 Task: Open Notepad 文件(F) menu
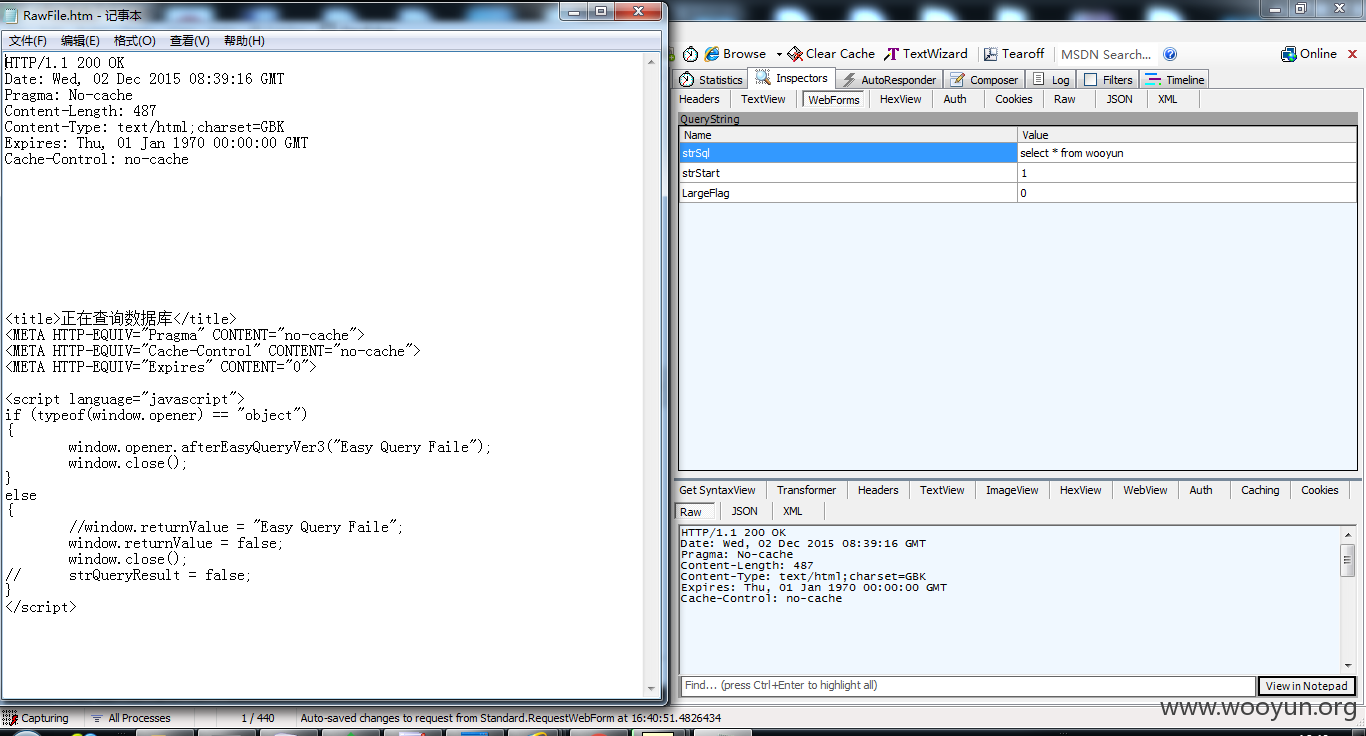[x=28, y=41]
